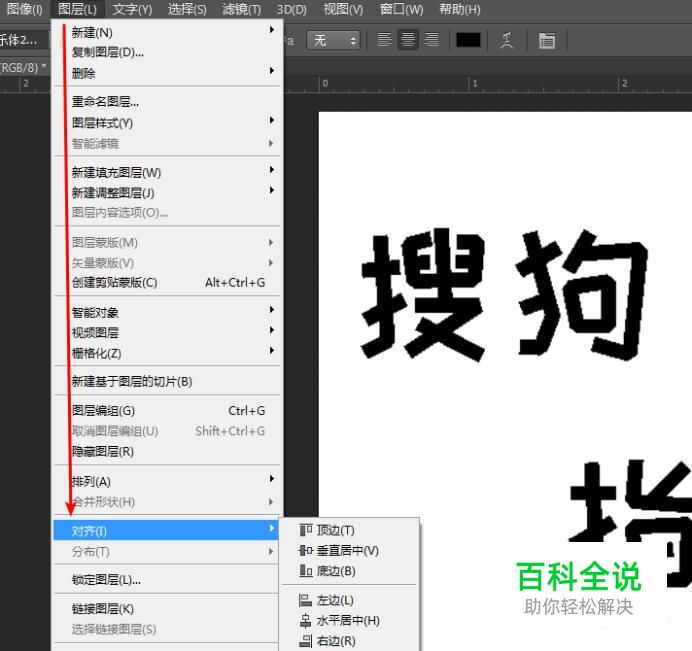Click the 水平居中(H) align icon
The image size is (692, 651).
pyautogui.click(x=305, y=621)
